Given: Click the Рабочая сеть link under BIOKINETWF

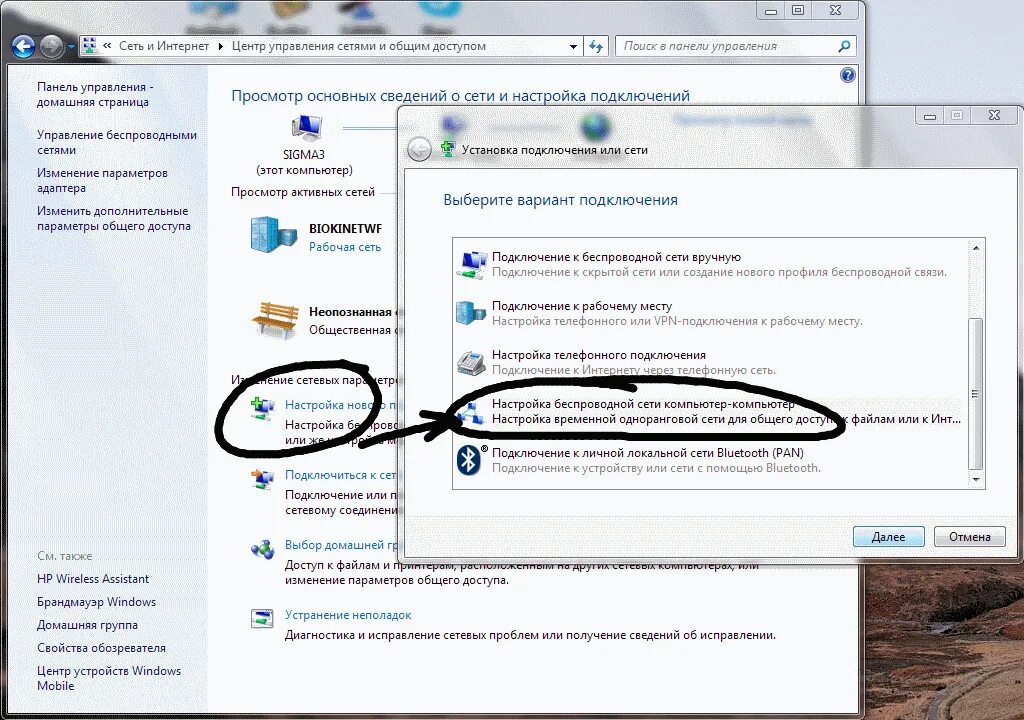Looking at the screenshot, I should click(x=345, y=247).
